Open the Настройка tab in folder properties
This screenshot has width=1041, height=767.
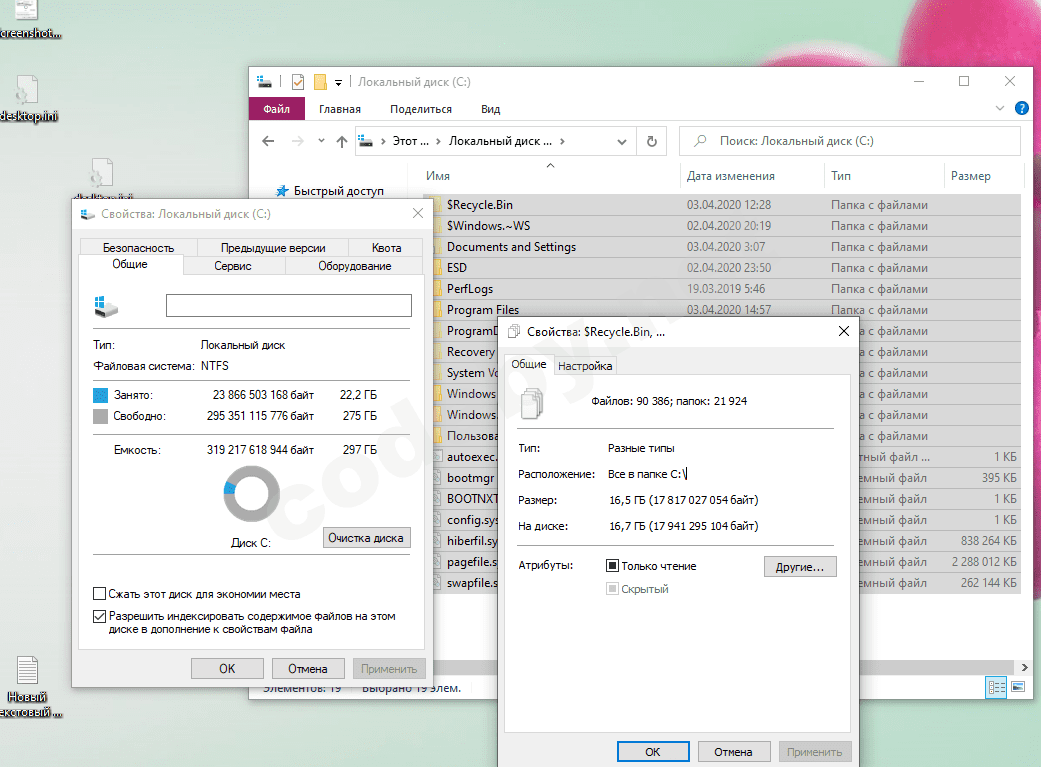(585, 366)
